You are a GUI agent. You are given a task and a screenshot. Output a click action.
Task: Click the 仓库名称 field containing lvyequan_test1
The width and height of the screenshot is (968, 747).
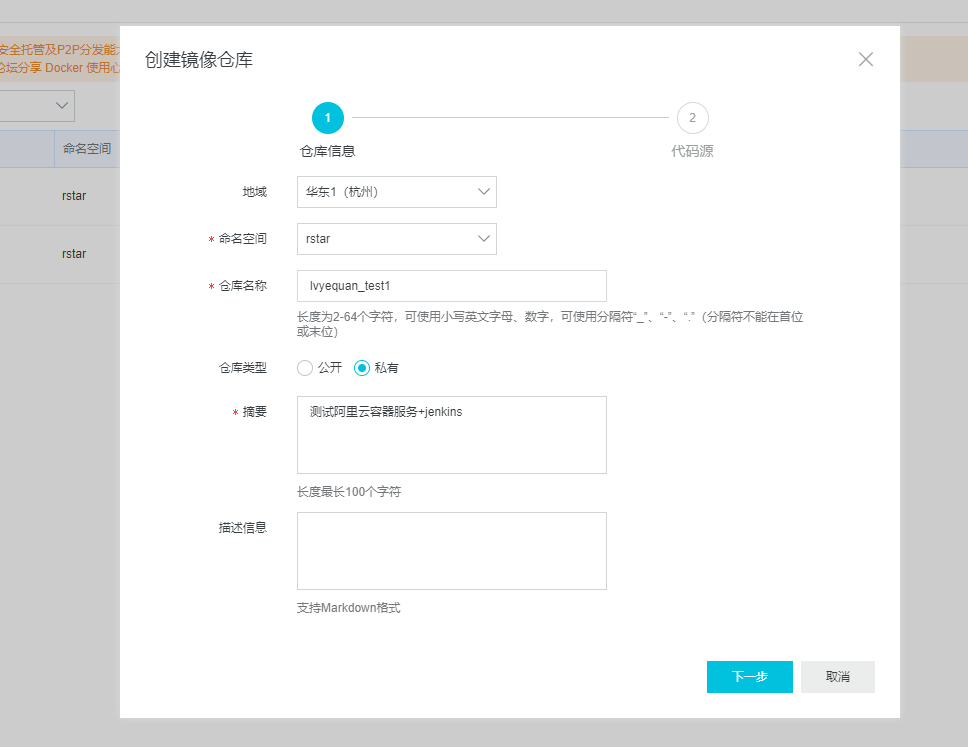[451, 286]
